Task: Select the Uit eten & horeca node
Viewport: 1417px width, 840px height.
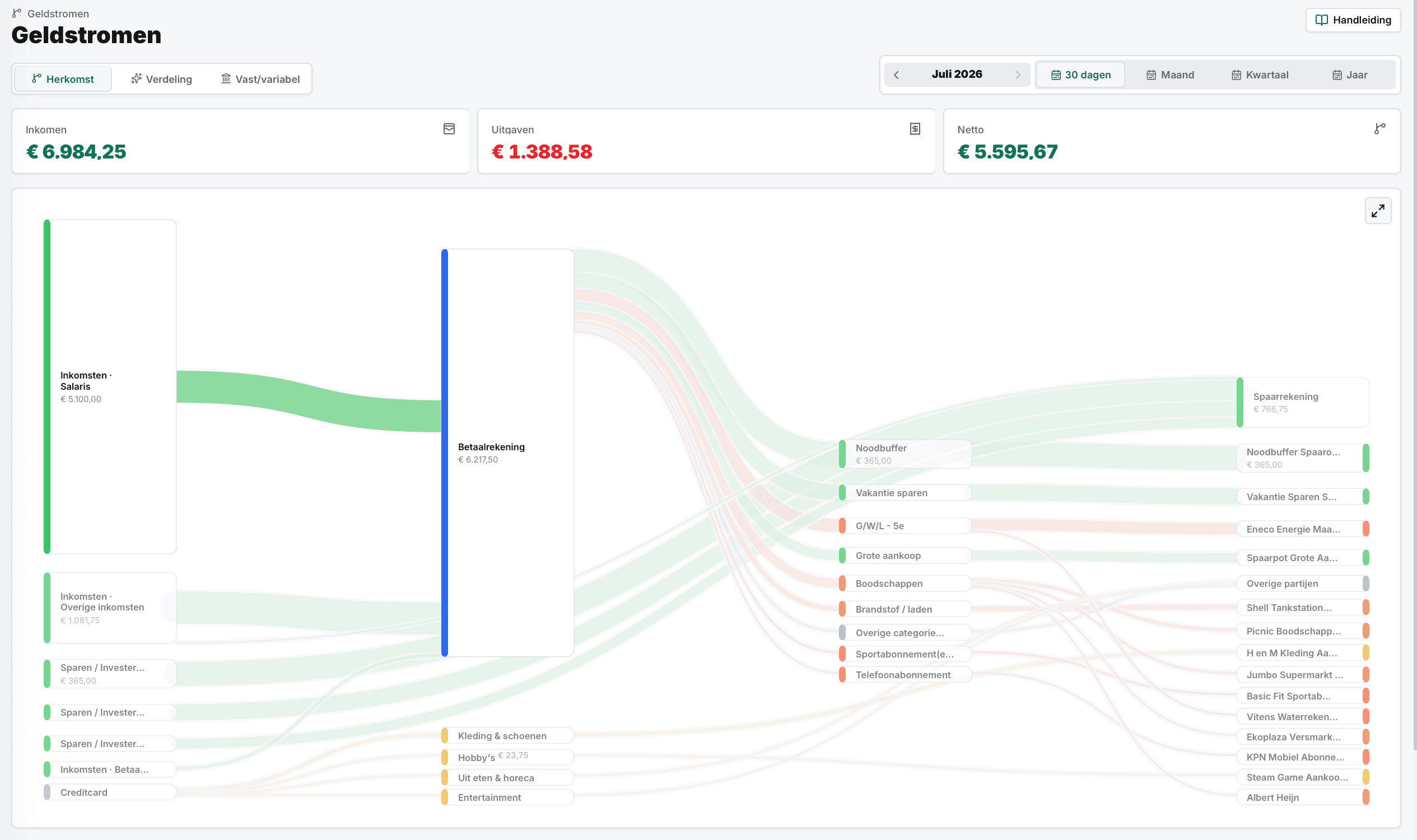Action: [507, 777]
